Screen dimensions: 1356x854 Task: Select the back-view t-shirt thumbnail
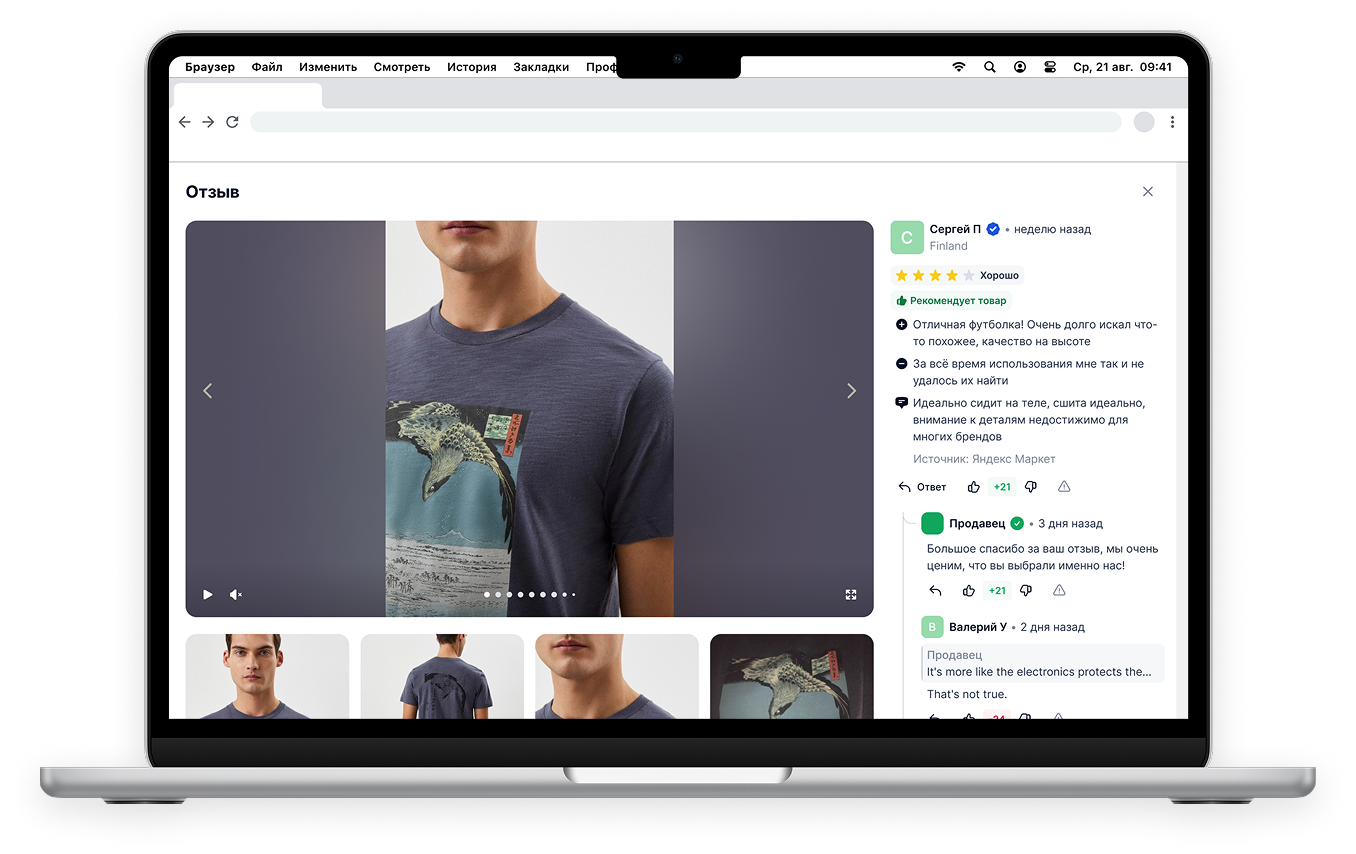[x=442, y=676]
